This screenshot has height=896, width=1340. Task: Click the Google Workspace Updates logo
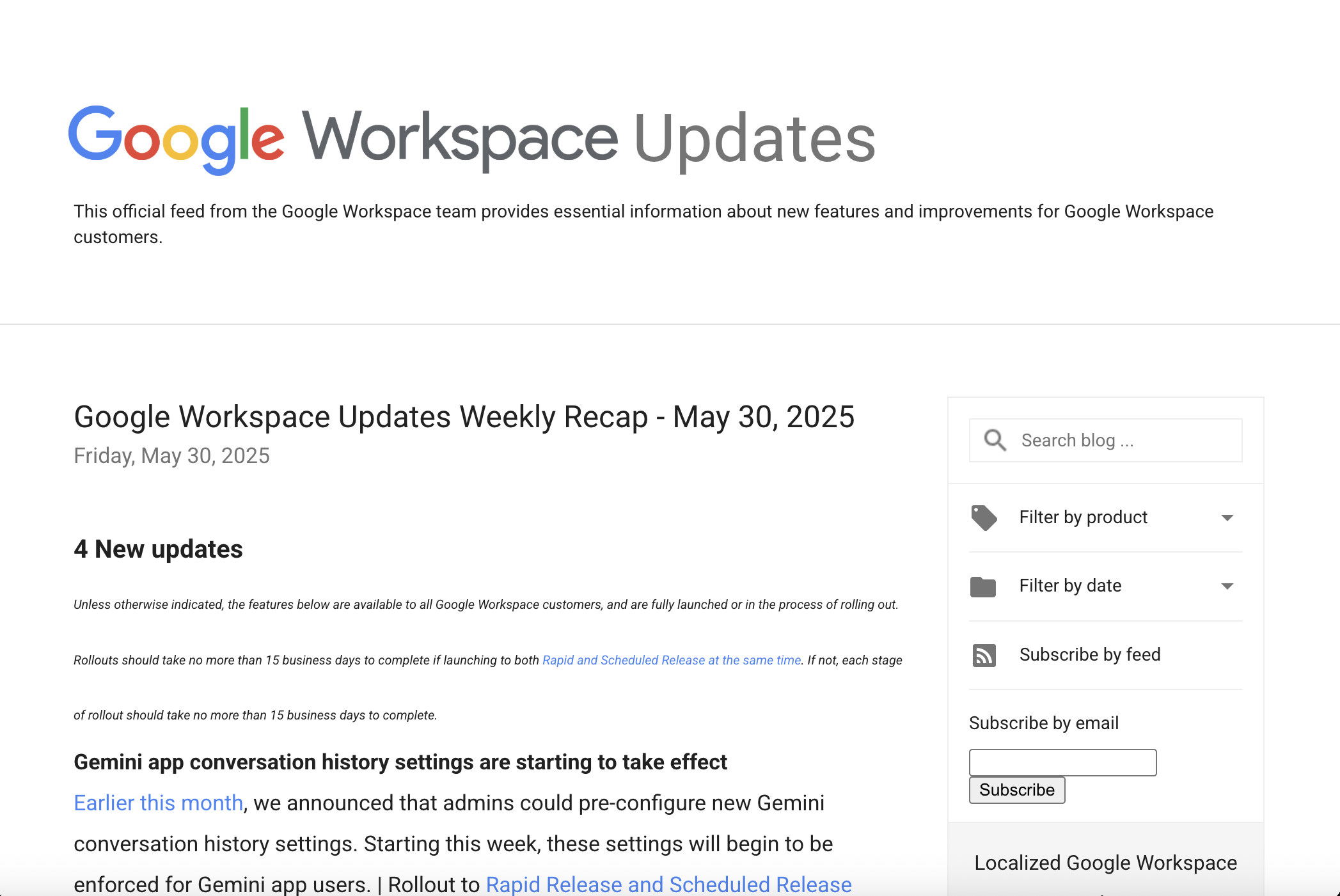tap(472, 137)
